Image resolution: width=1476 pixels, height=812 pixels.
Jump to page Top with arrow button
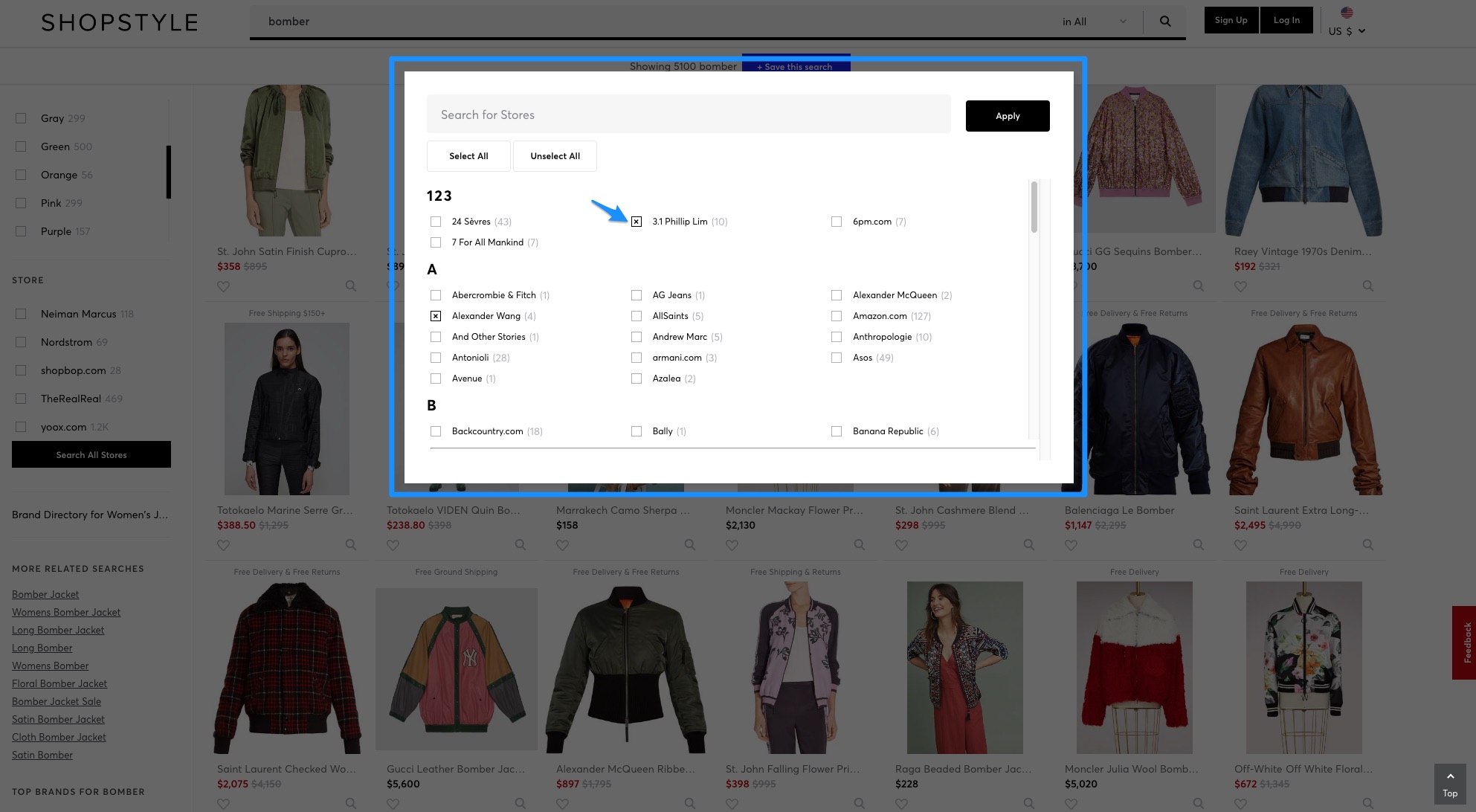pyautogui.click(x=1450, y=784)
